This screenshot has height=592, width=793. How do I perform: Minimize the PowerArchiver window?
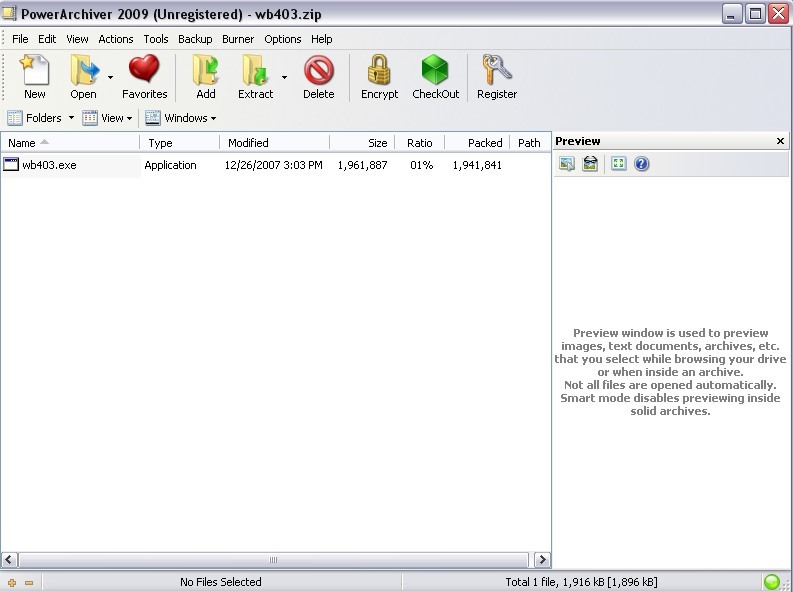point(731,14)
